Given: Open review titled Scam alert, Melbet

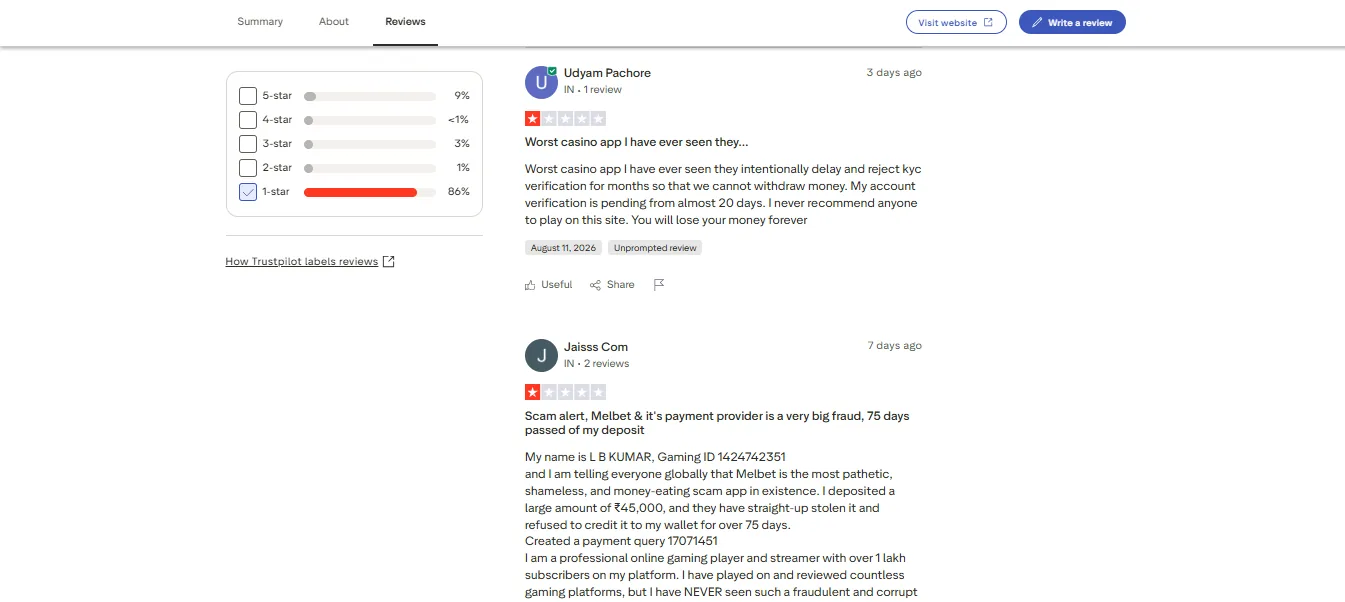Looking at the screenshot, I should coord(717,423).
